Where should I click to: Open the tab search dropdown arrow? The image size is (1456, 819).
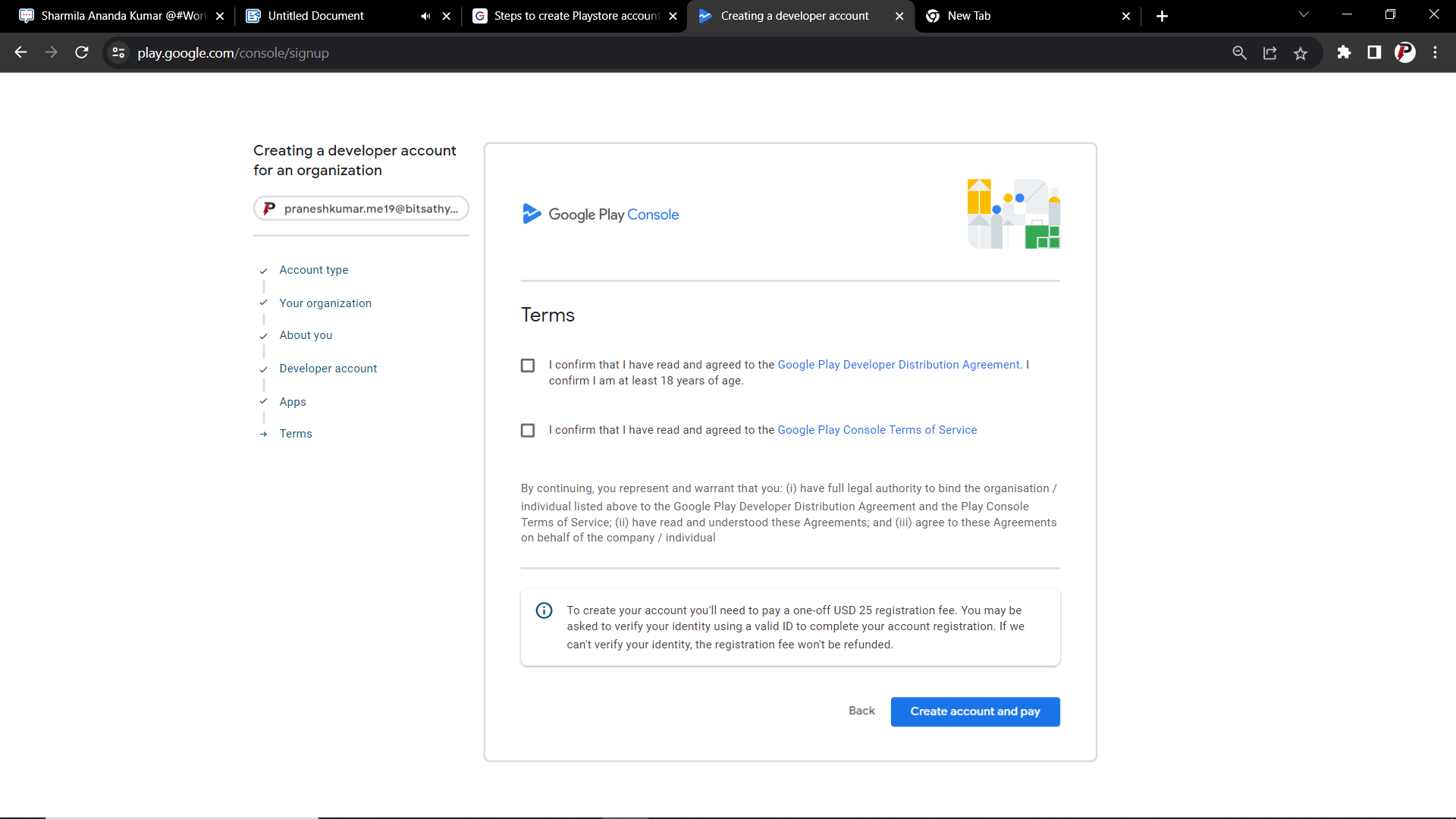pos(1304,15)
